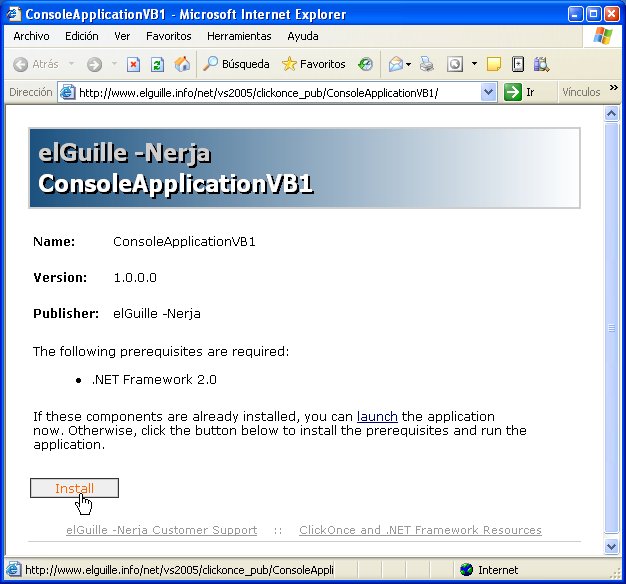Follow the launch link

click(377, 416)
